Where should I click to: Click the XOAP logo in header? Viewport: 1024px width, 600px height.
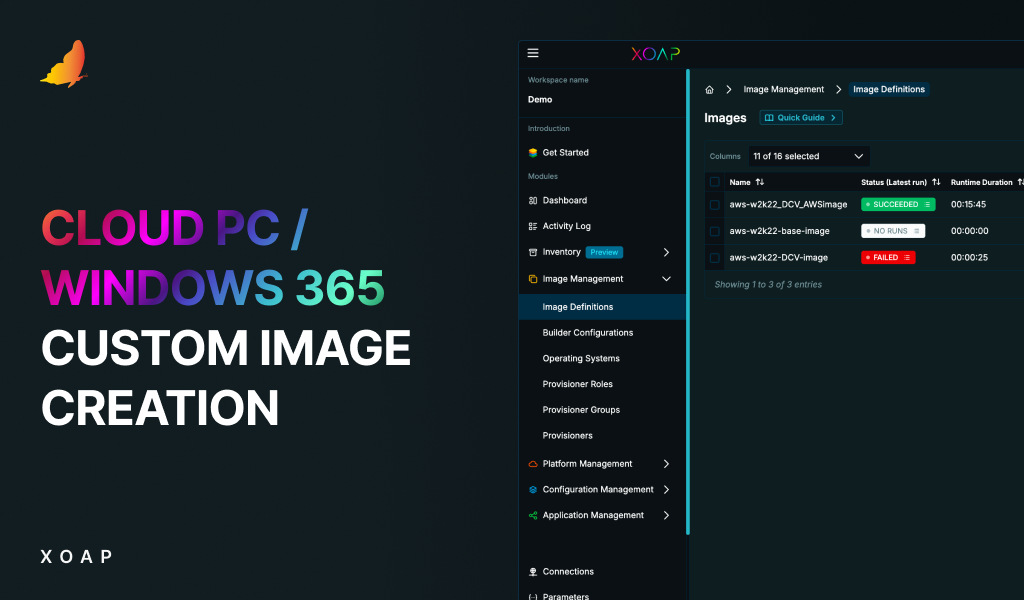tap(656, 54)
